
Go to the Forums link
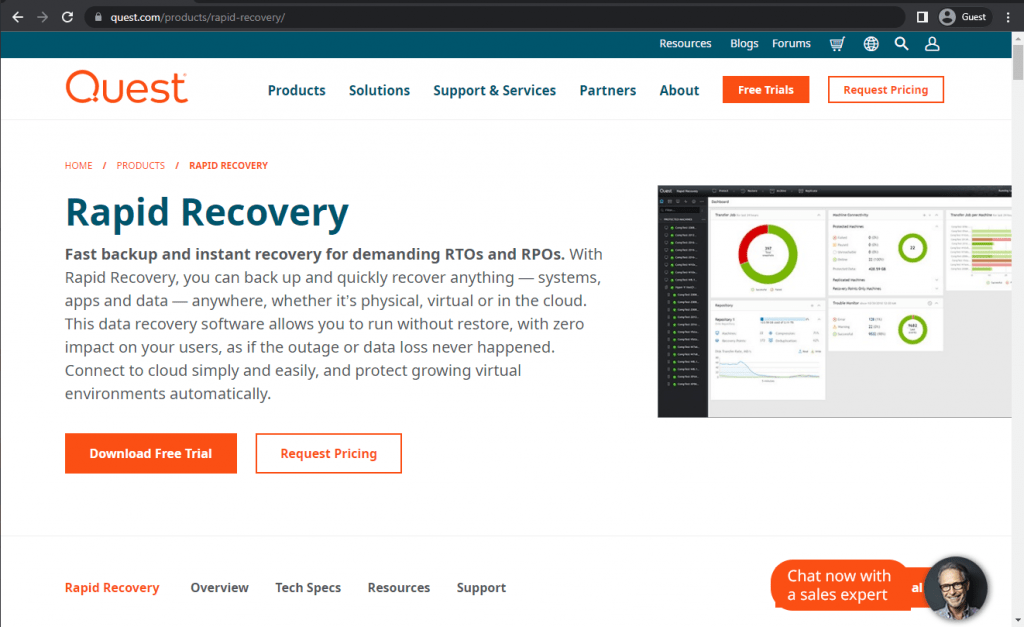click(x=791, y=44)
